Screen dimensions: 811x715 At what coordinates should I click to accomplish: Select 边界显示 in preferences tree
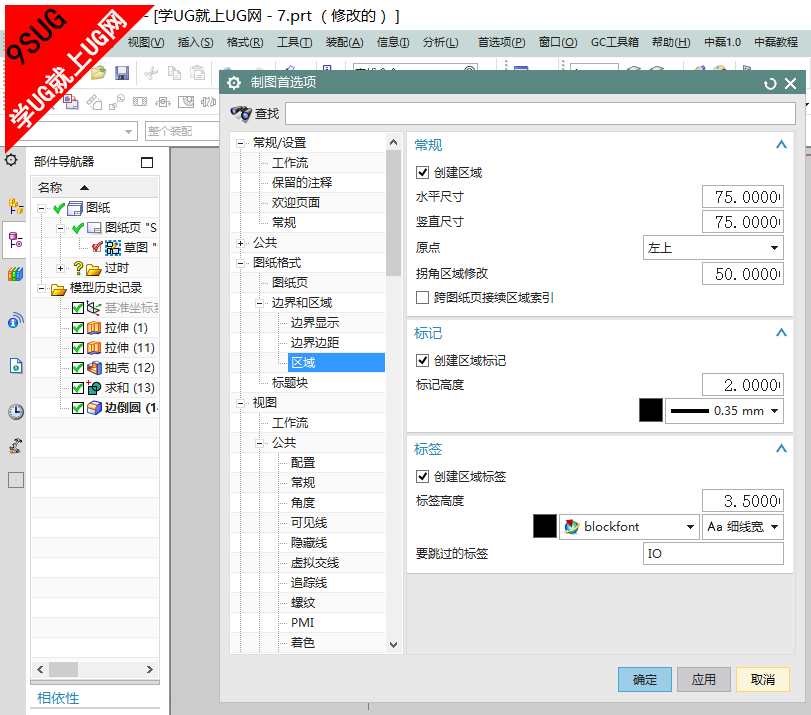314,323
